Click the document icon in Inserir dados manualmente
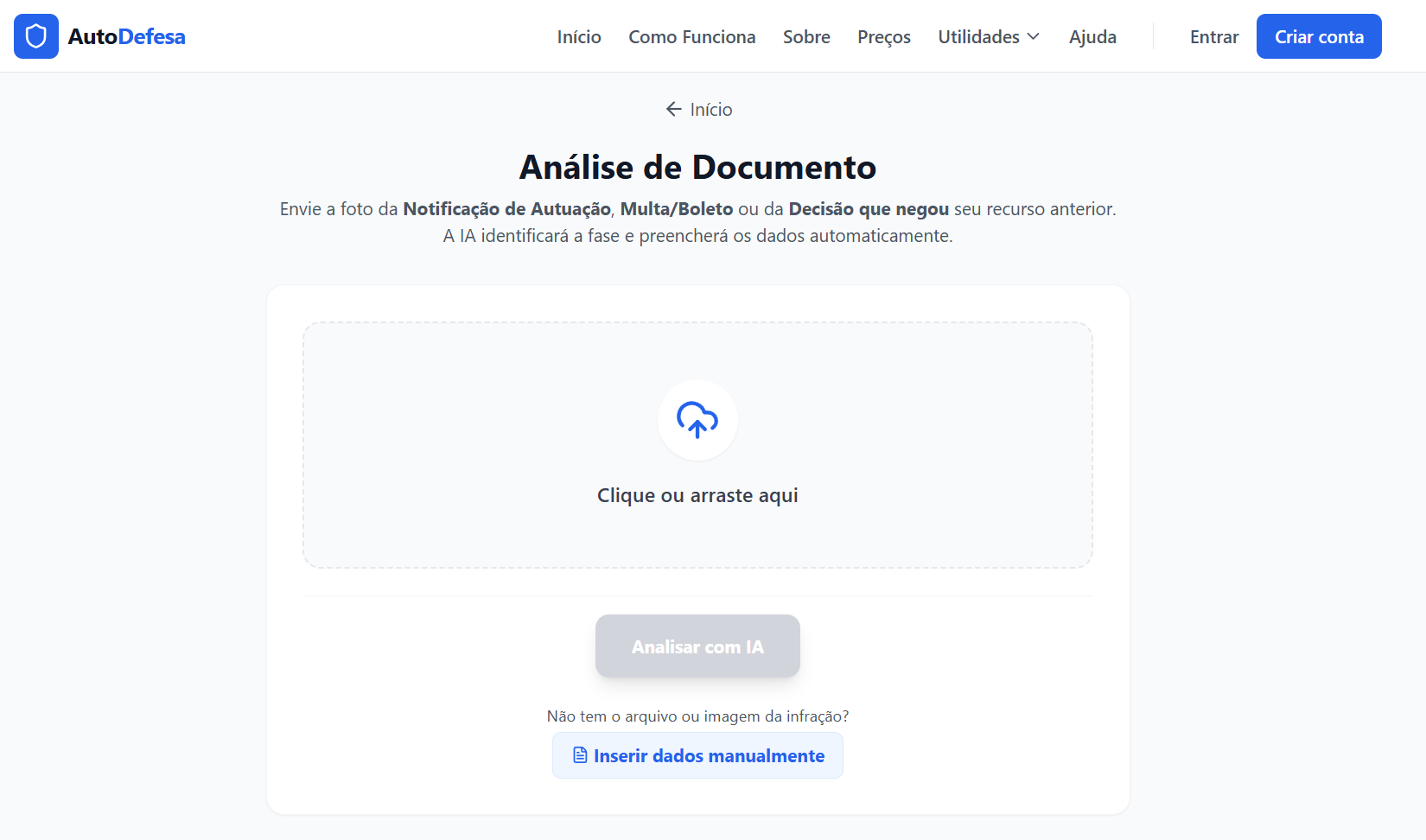Image resolution: width=1426 pixels, height=840 pixels. tap(580, 755)
